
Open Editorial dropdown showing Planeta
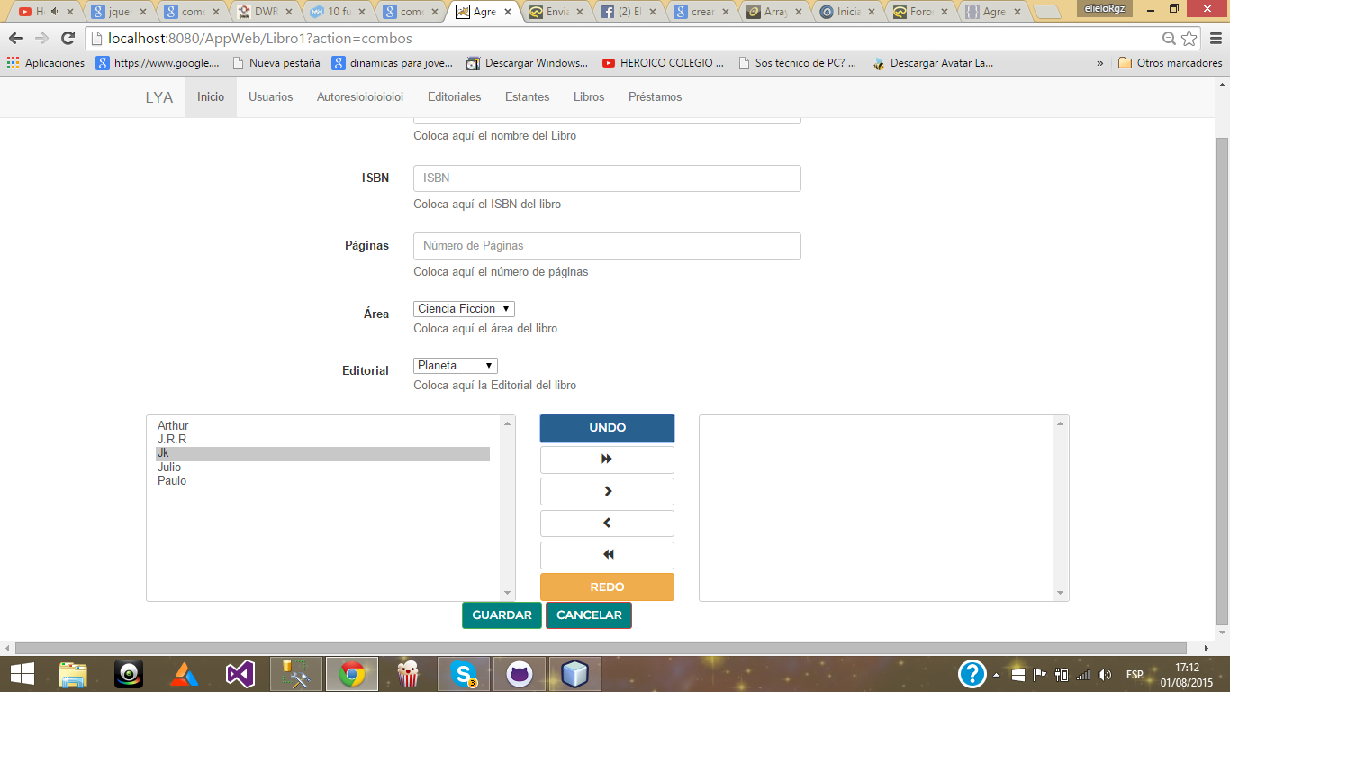click(455, 366)
